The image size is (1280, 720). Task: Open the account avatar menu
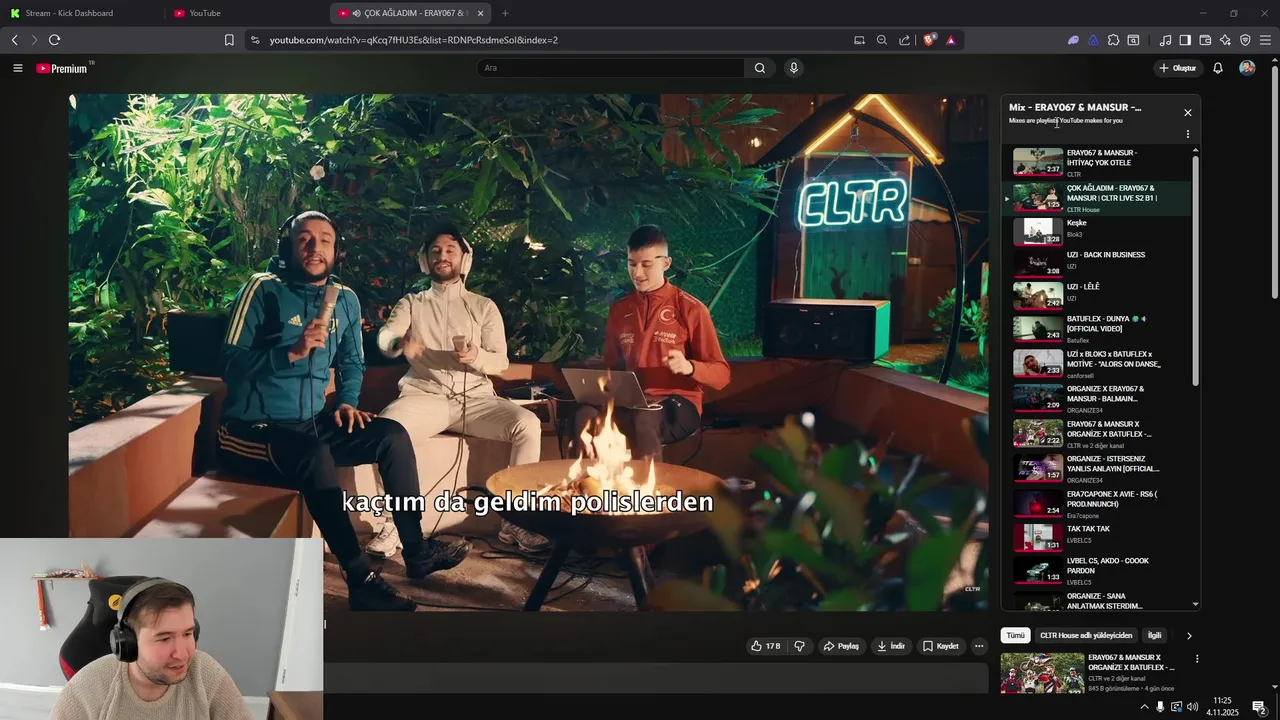(1247, 68)
